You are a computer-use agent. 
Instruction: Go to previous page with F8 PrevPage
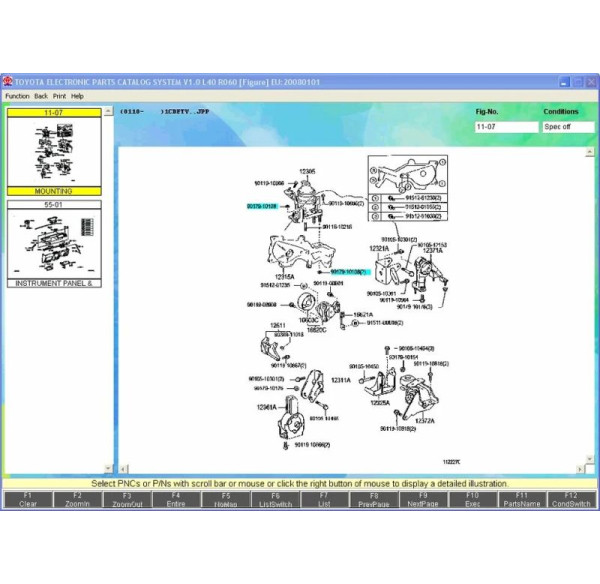click(373, 499)
